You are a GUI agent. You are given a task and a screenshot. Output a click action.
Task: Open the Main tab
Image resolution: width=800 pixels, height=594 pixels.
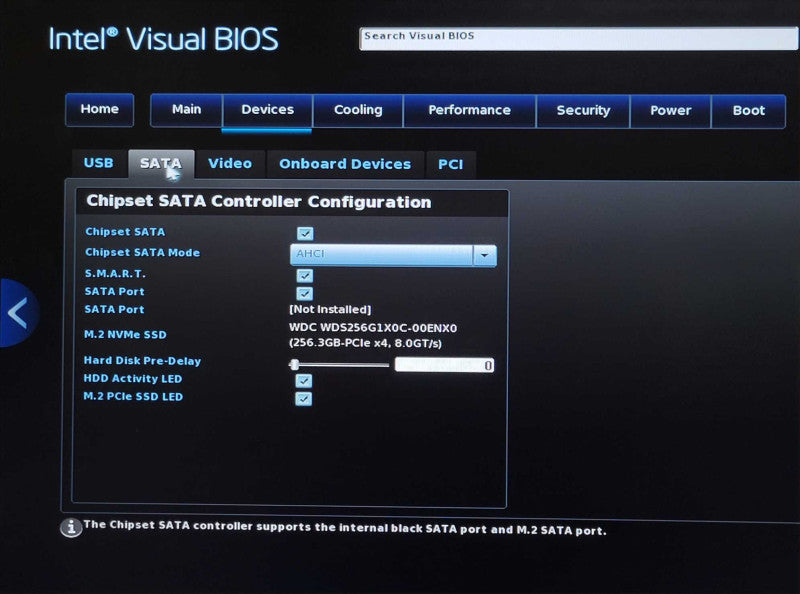[x=186, y=110]
